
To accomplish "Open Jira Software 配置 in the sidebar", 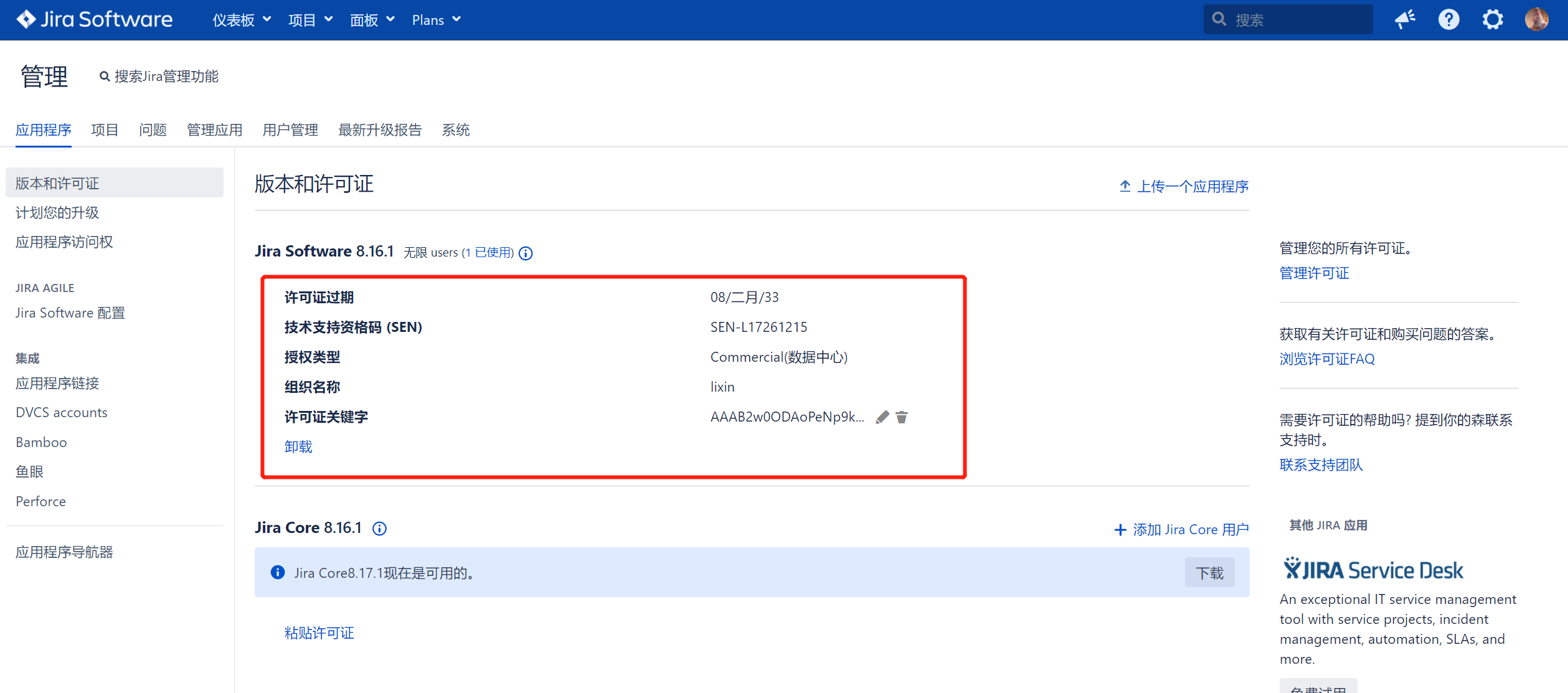I will pos(70,313).
